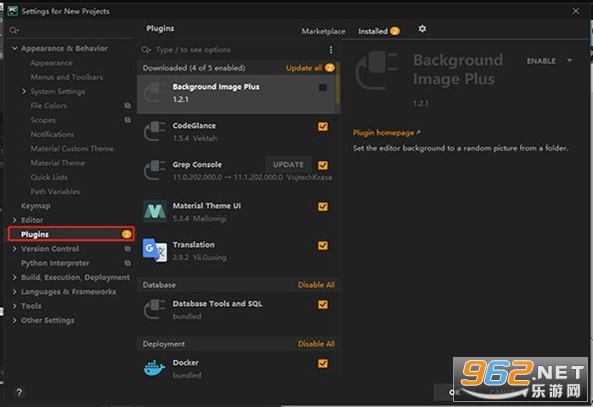Disable Database Tools and SQL checkbox
Image resolution: width=593 pixels, height=407 pixels.
(323, 304)
